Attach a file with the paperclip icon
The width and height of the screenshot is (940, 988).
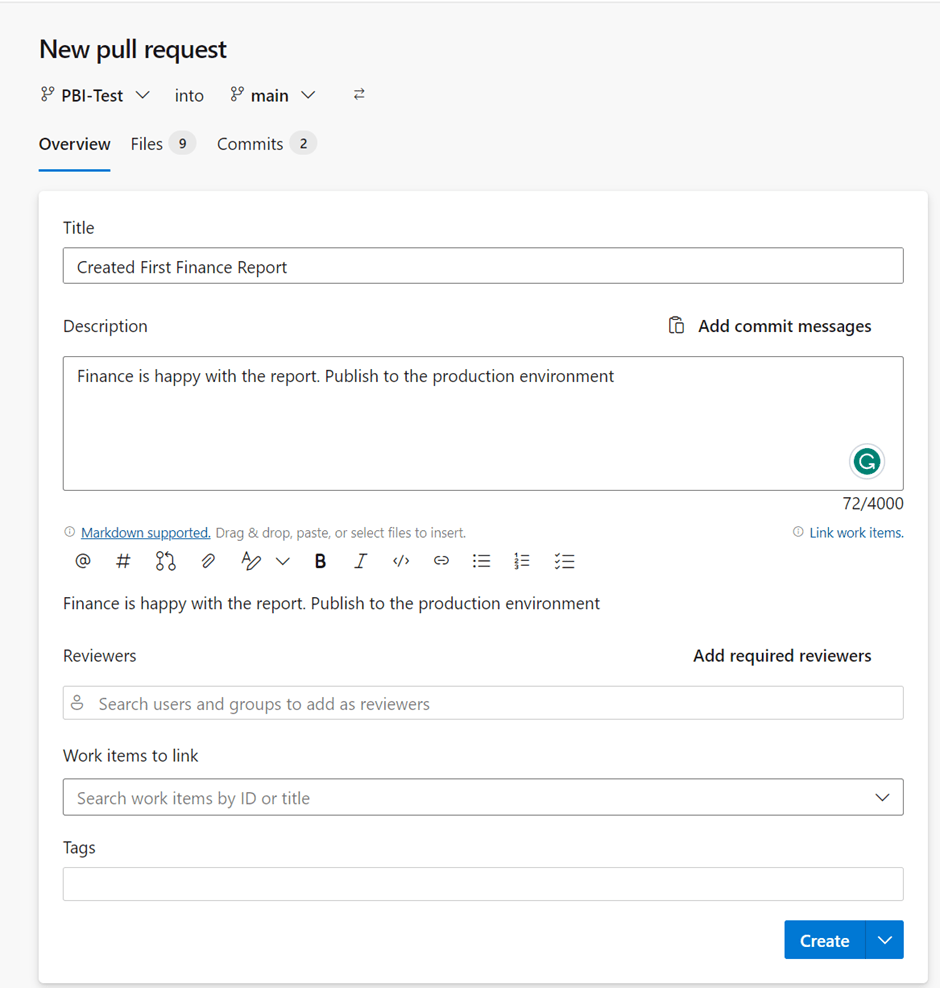click(x=207, y=561)
